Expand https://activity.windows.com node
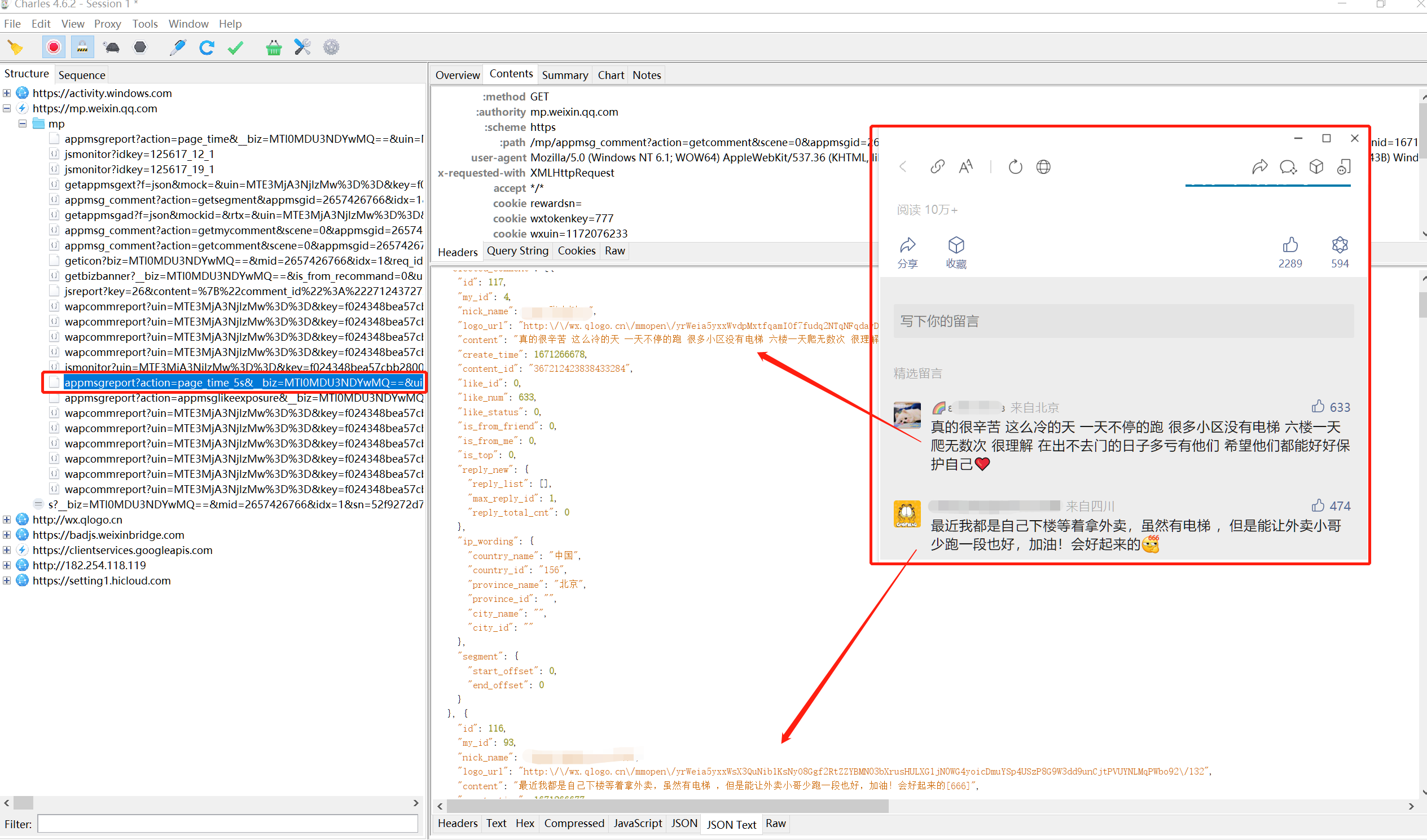Viewport: 1427px width, 840px height. coord(7,93)
